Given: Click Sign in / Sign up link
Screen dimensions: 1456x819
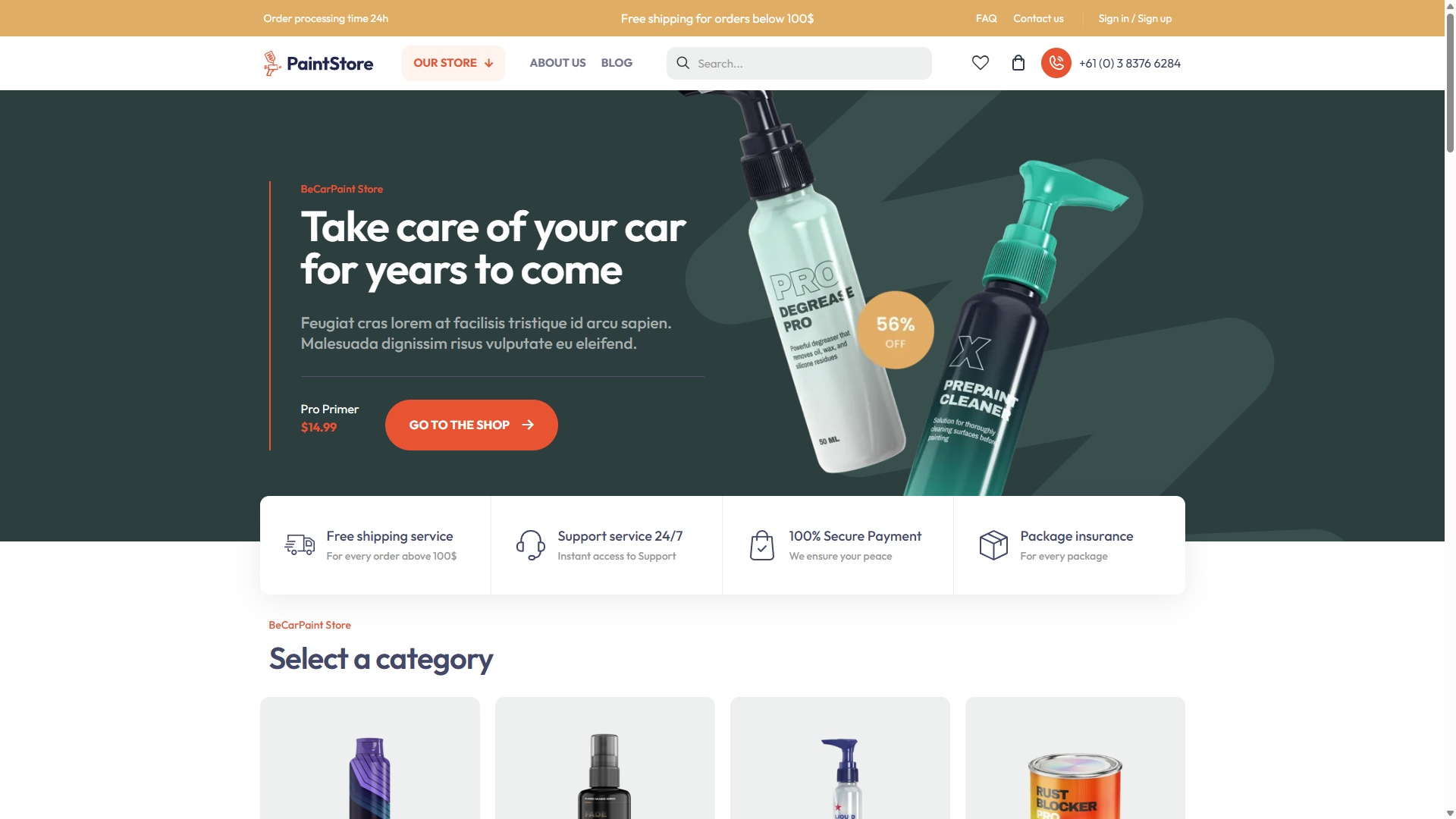Looking at the screenshot, I should coord(1134,18).
